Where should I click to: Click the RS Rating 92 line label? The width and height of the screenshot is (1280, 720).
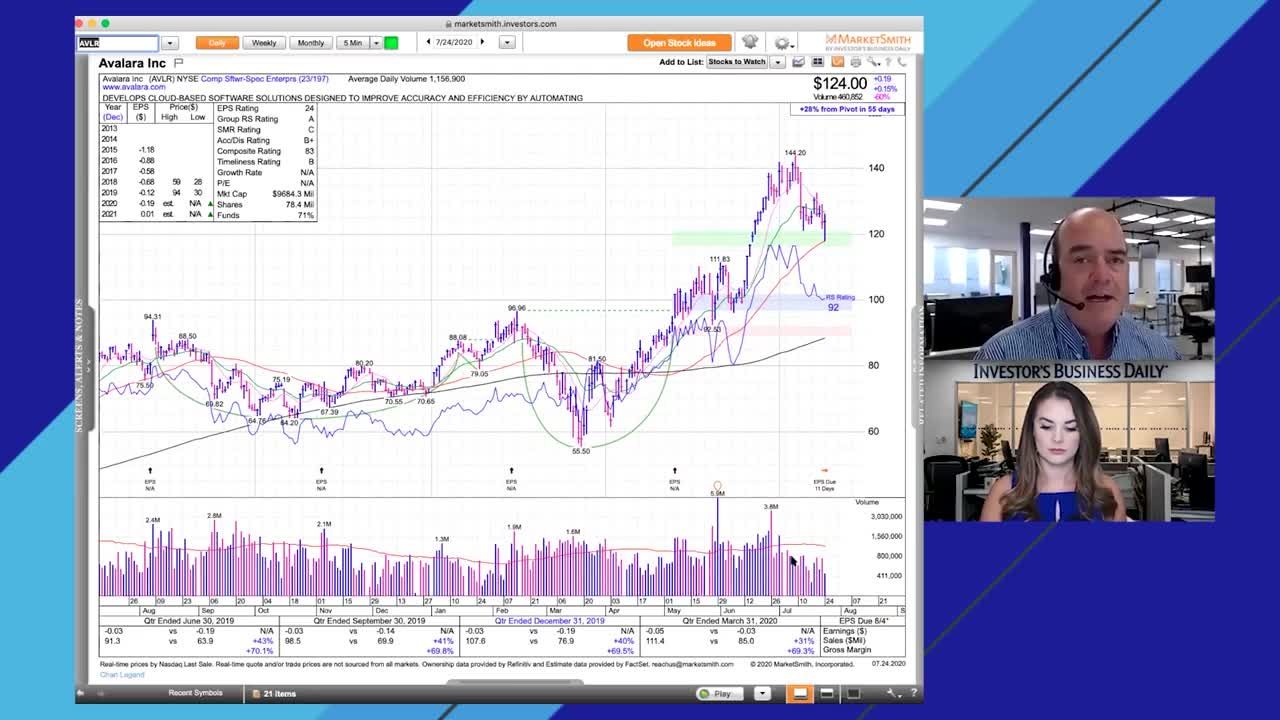tap(839, 303)
